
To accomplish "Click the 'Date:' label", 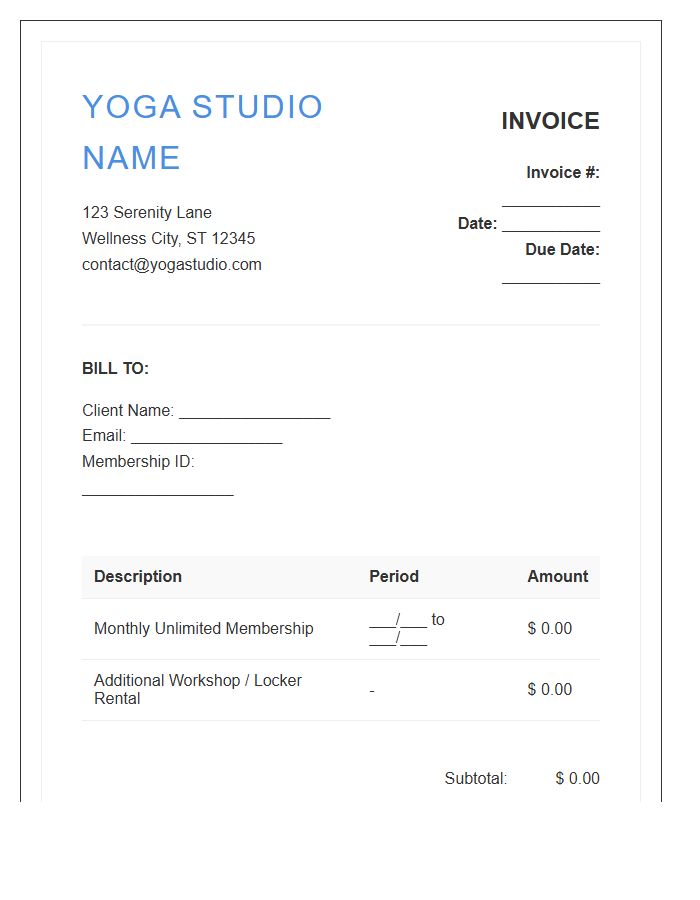I will click(x=477, y=224).
